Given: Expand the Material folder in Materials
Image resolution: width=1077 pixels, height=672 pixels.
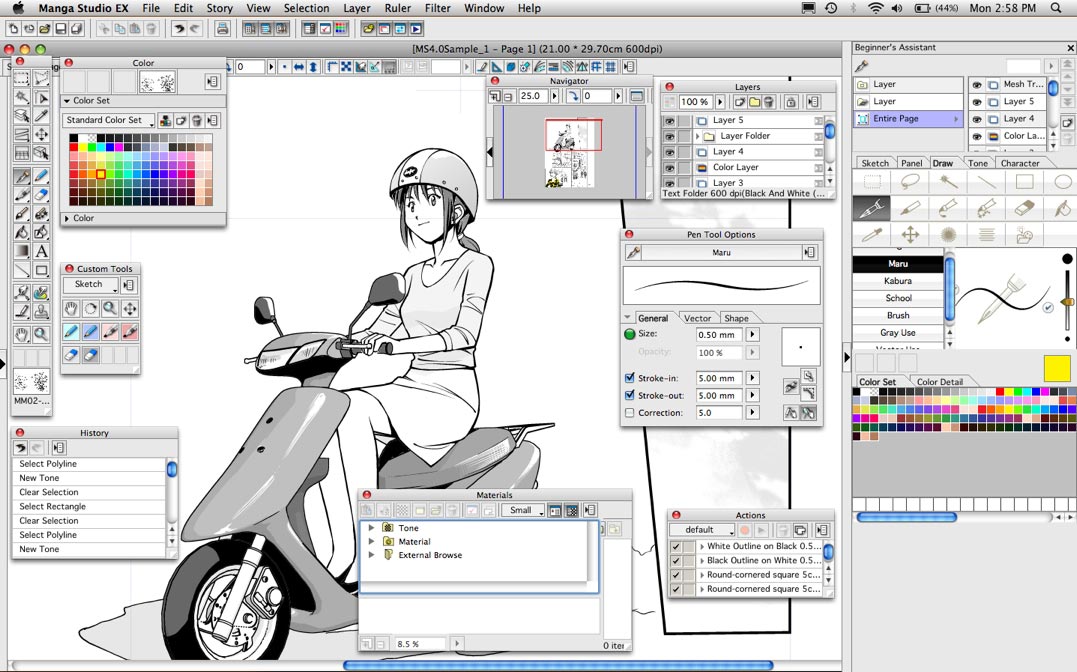Looking at the screenshot, I should (x=372, y=541).
